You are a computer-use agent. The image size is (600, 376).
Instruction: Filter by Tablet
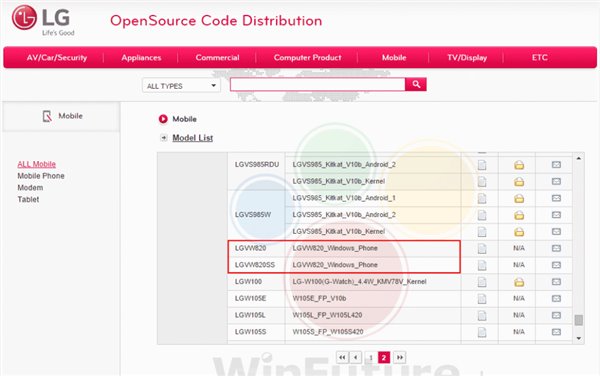pyautogui.click(x=28, y=199)
